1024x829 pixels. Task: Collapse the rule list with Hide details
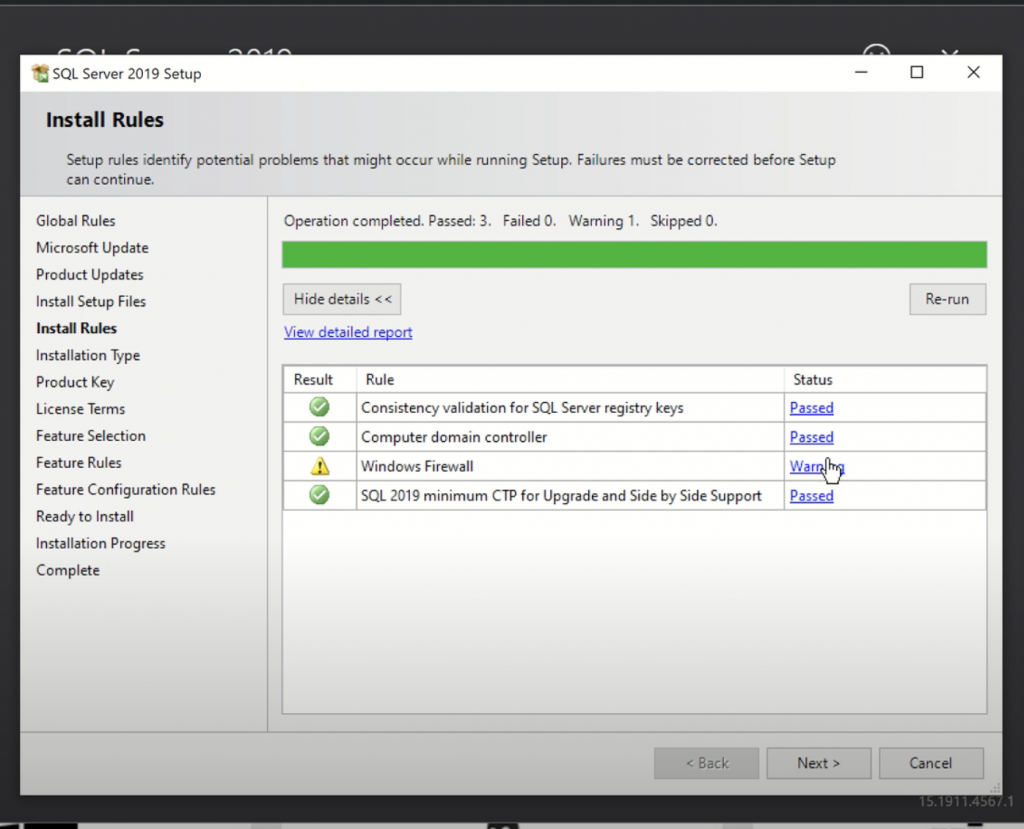coord(342,299)
